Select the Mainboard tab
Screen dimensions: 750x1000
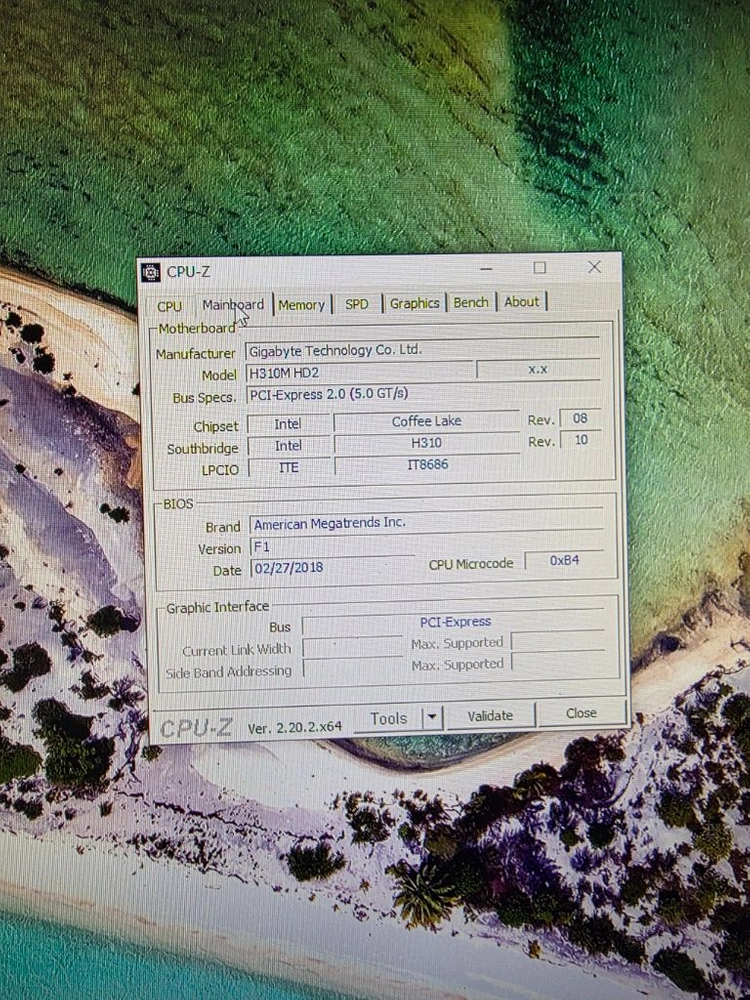point(233,305)
